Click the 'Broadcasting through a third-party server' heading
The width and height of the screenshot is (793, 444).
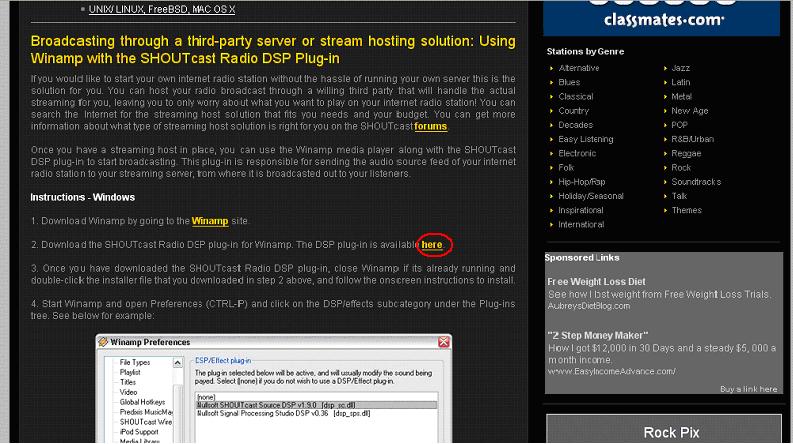tap(273, 50)
